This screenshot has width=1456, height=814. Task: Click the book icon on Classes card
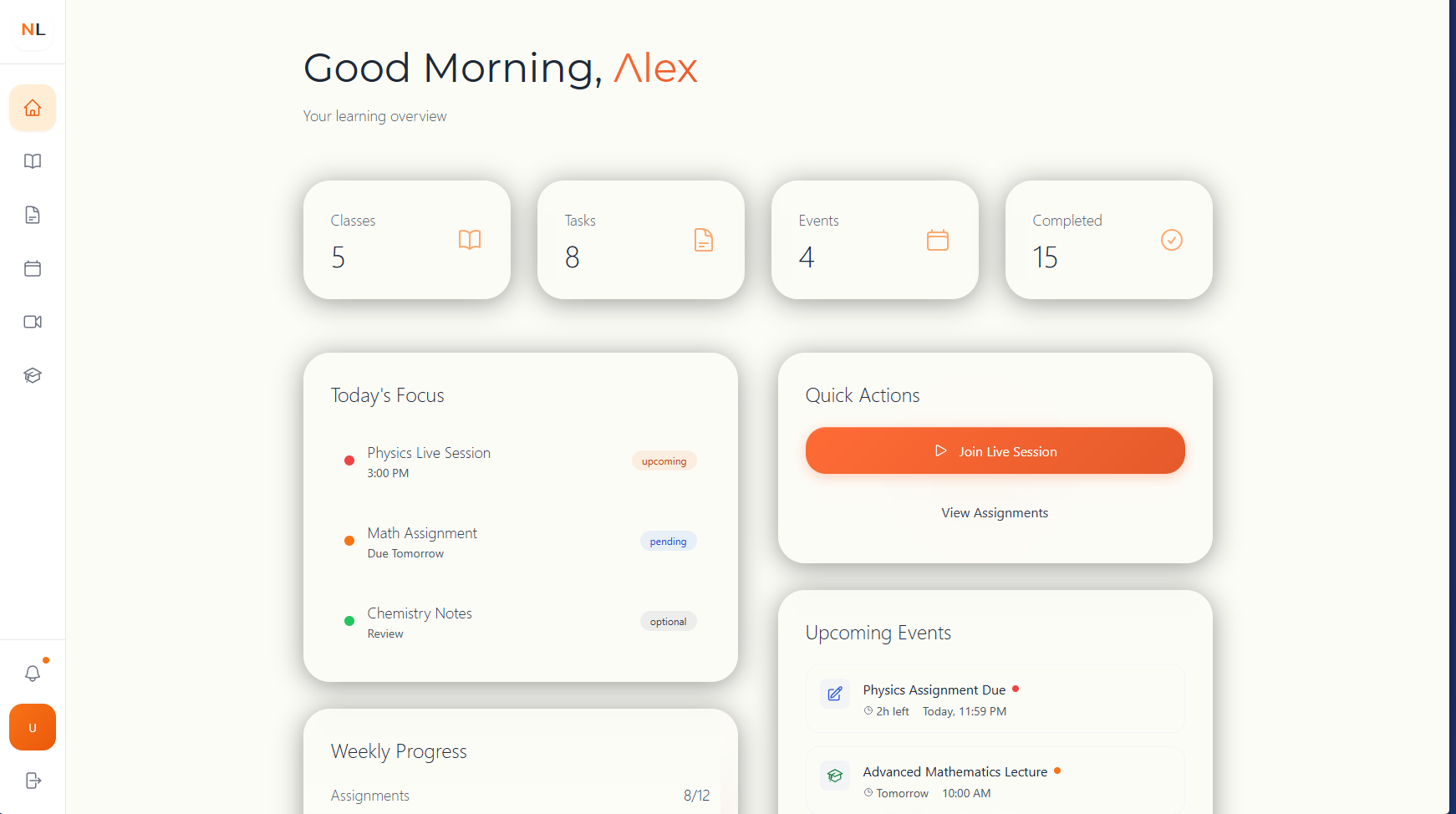pos(470,240)
